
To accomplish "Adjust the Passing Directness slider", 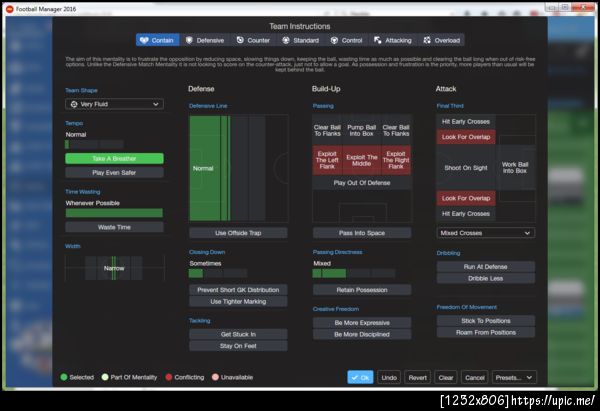I will (354, 273).
